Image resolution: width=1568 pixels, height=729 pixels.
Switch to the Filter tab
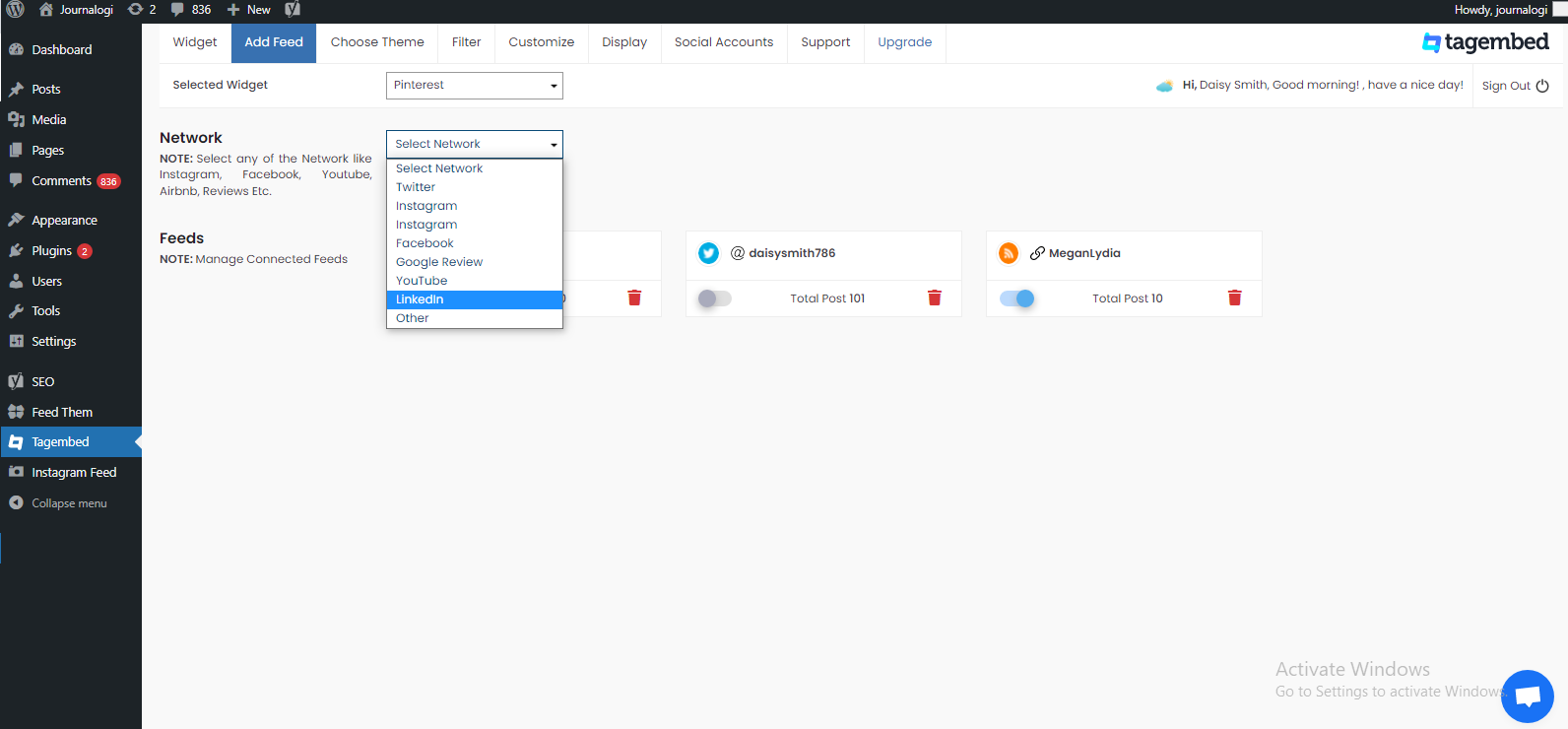(x=467, y=42)
